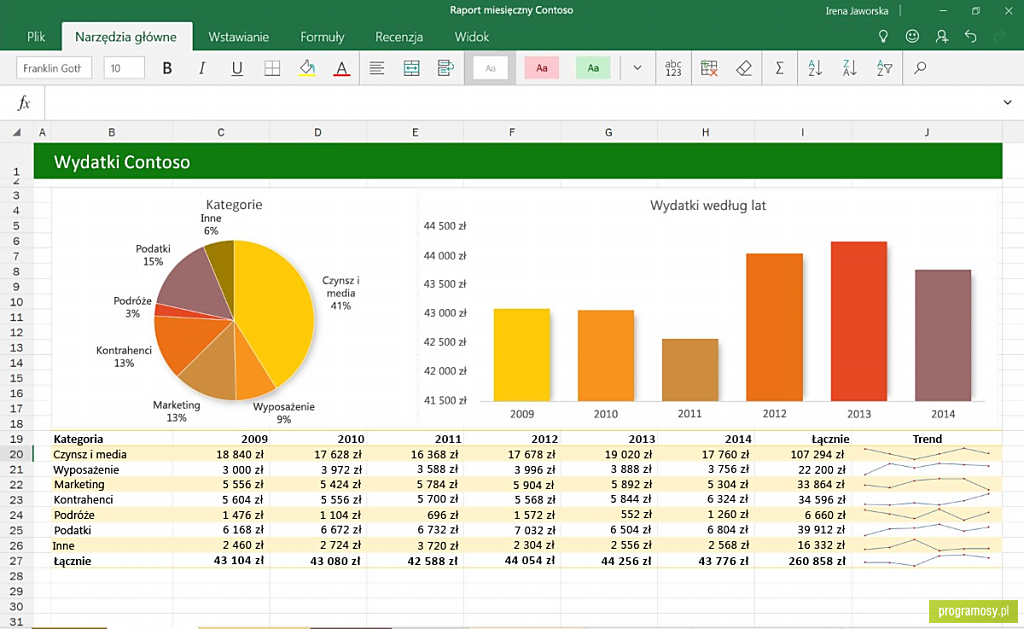
Task: Switch to Formuły tab
Action: click(322, 37)
